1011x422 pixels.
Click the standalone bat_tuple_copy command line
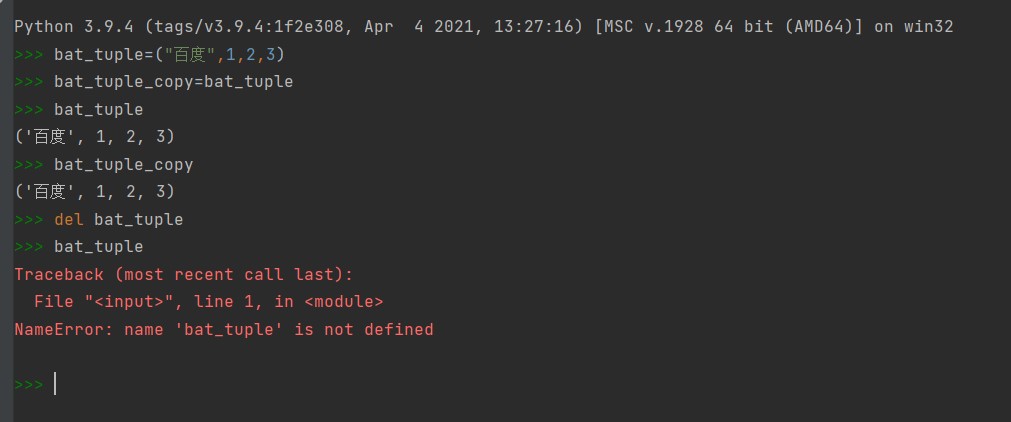point(123,164)
